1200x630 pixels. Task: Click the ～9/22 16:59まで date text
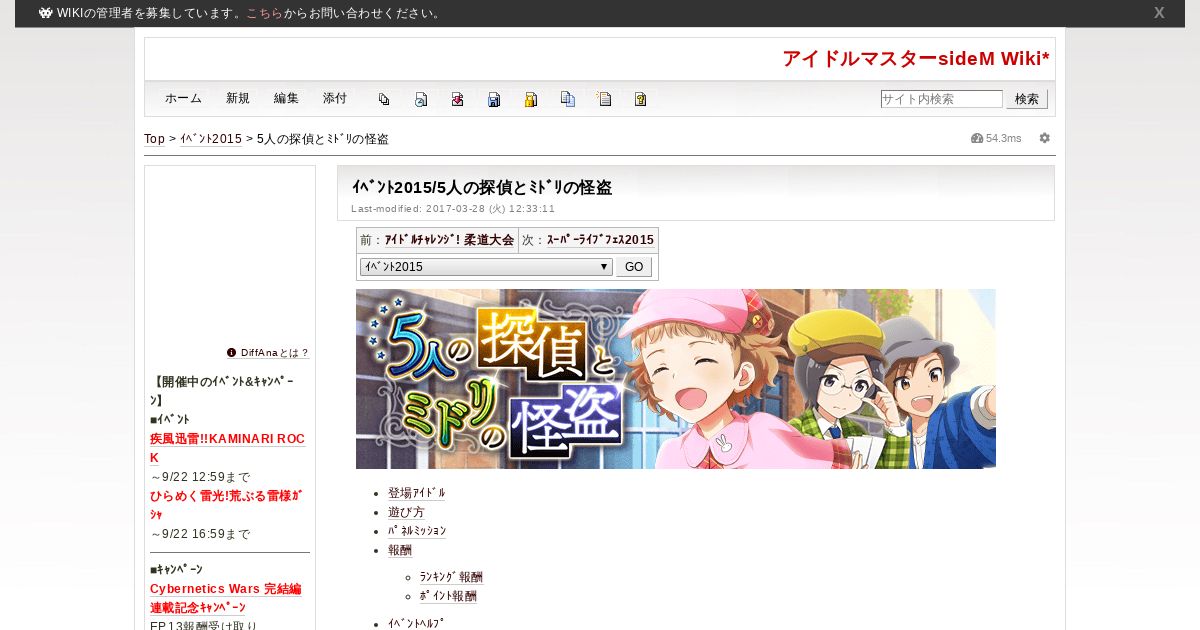(x=200, y=534)
